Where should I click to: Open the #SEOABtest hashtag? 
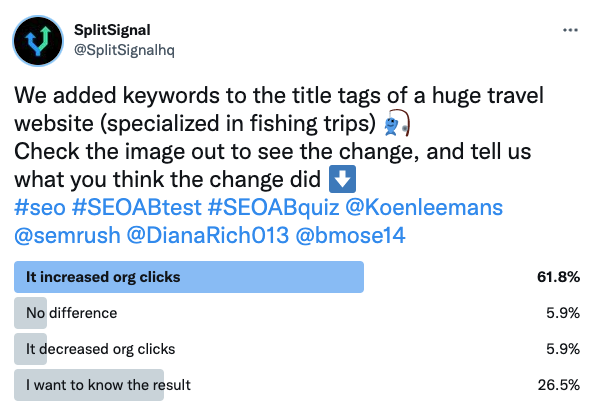click(137, 207)
